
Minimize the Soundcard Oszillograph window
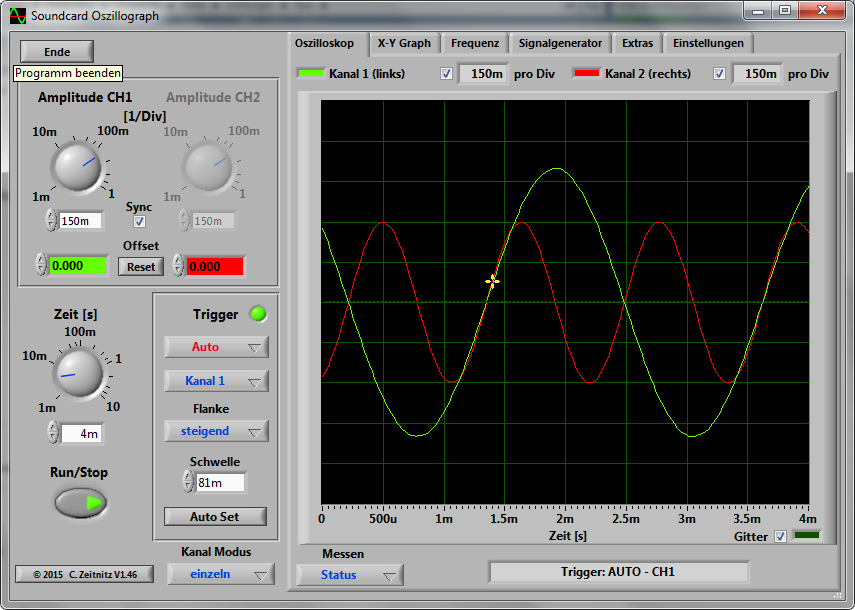[x=758, y=10]
